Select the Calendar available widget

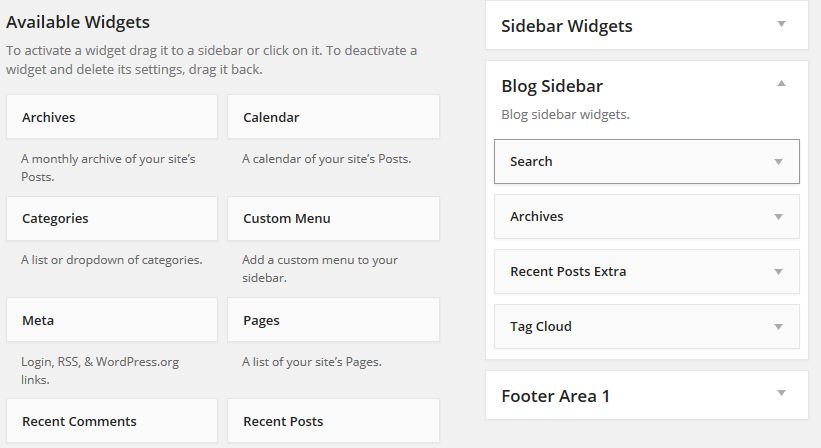pos(333,117)
